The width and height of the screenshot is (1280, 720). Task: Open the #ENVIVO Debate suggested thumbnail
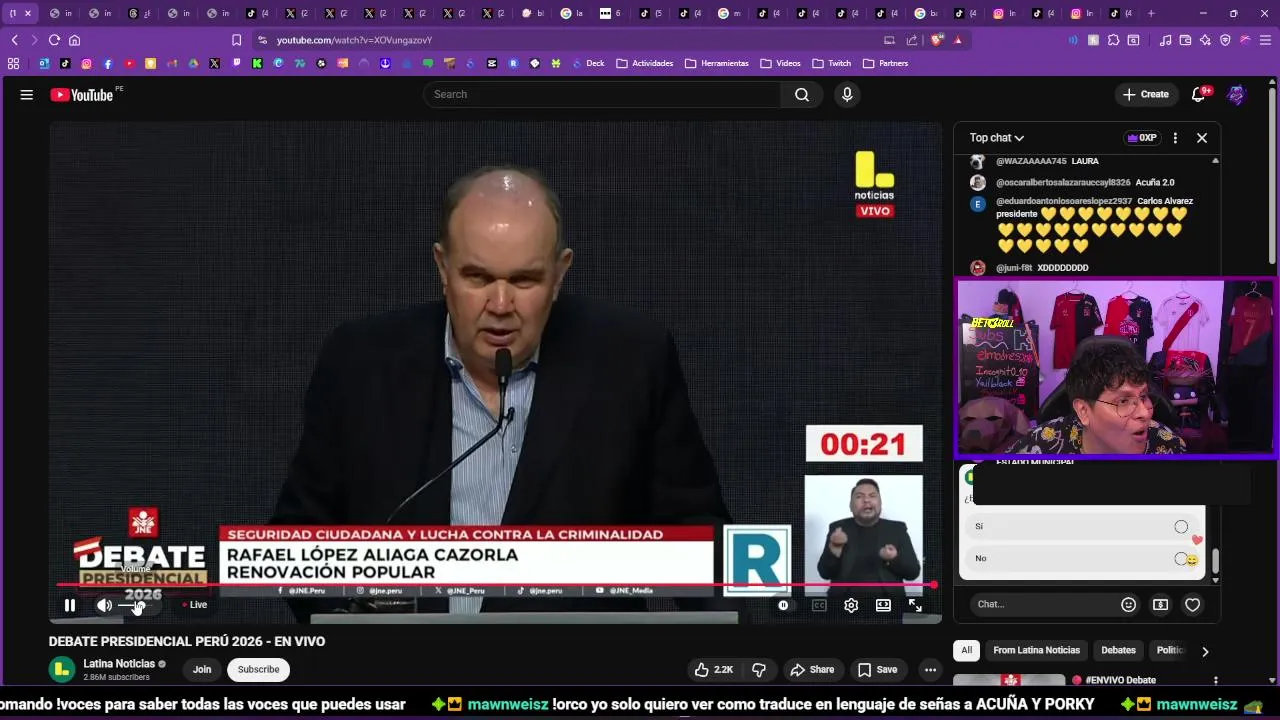tap(1010, 681)
